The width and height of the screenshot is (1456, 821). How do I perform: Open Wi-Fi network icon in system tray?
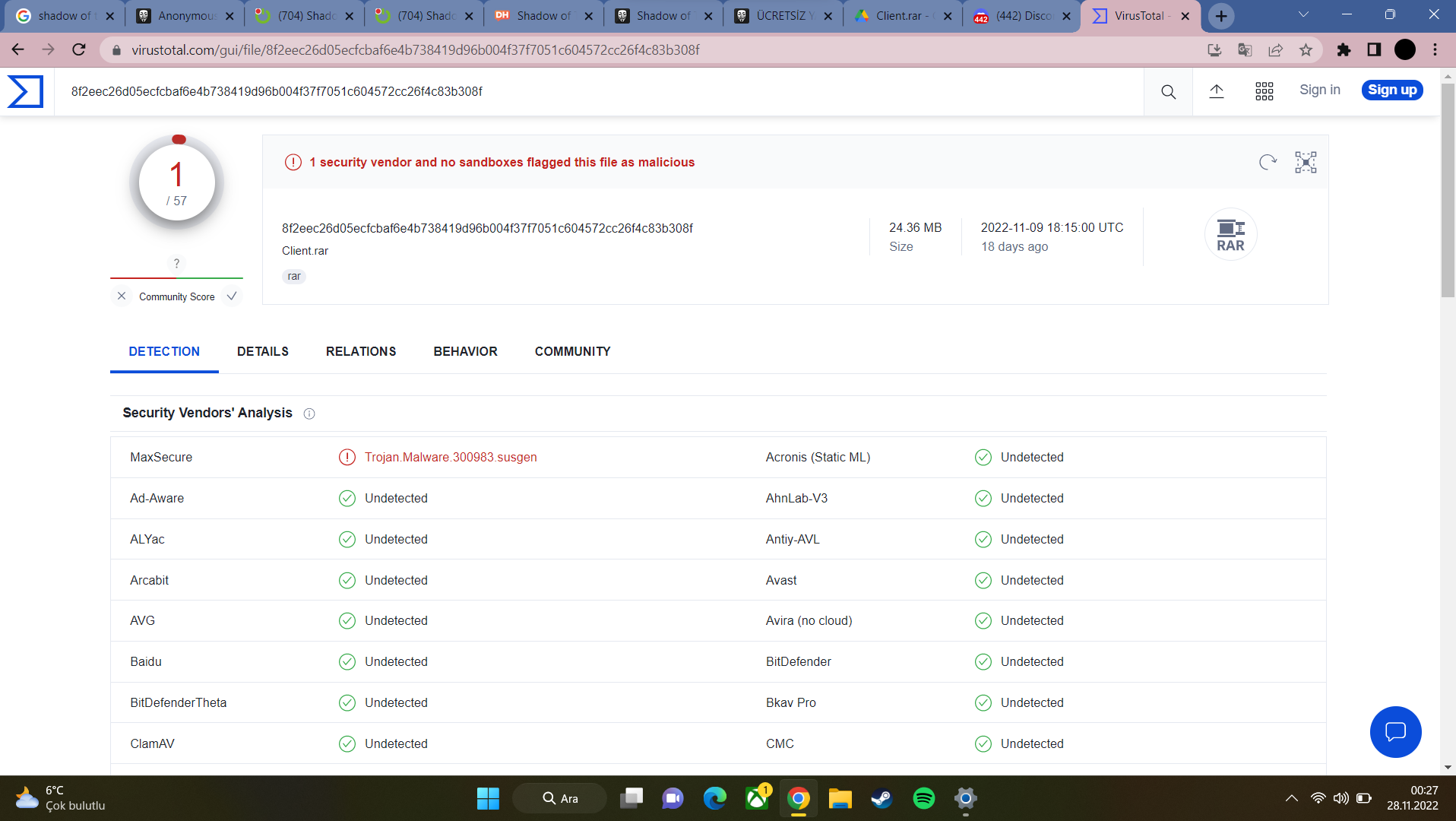point(1318,798)
